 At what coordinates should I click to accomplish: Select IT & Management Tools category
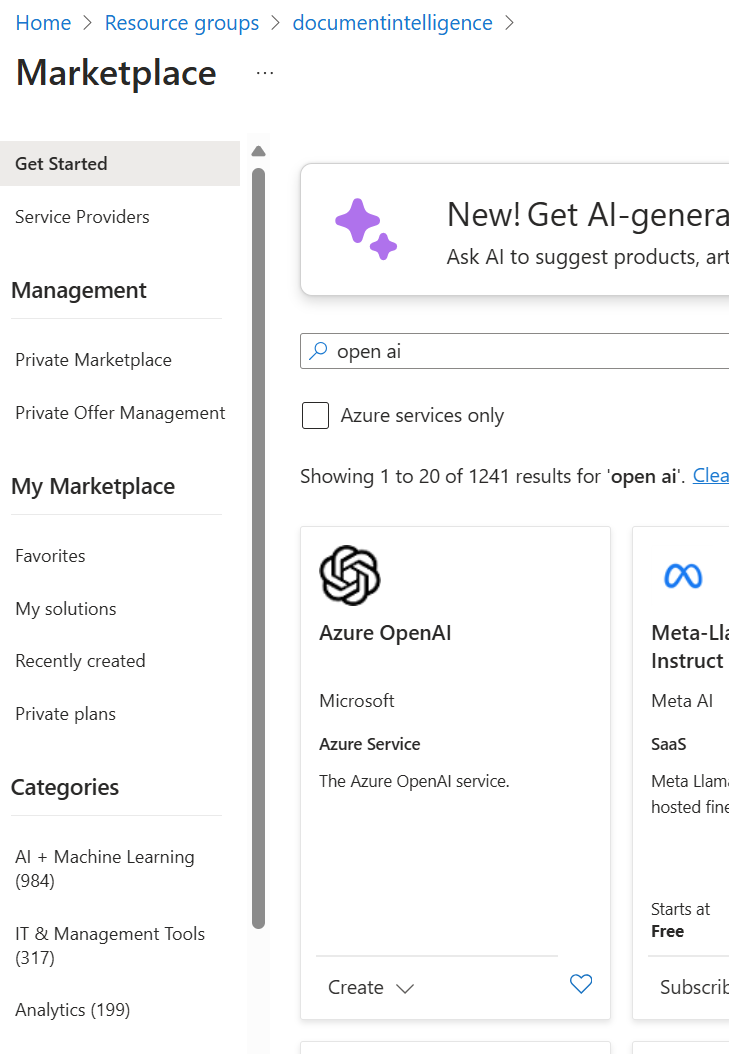(110, 946)
